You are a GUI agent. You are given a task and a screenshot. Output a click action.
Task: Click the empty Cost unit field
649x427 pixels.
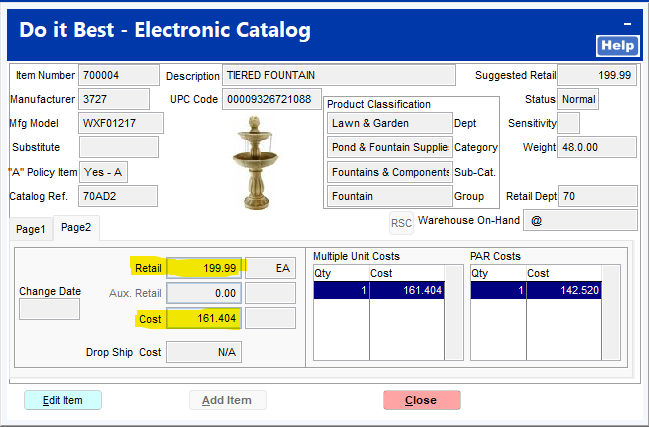(x=271, y=318)
